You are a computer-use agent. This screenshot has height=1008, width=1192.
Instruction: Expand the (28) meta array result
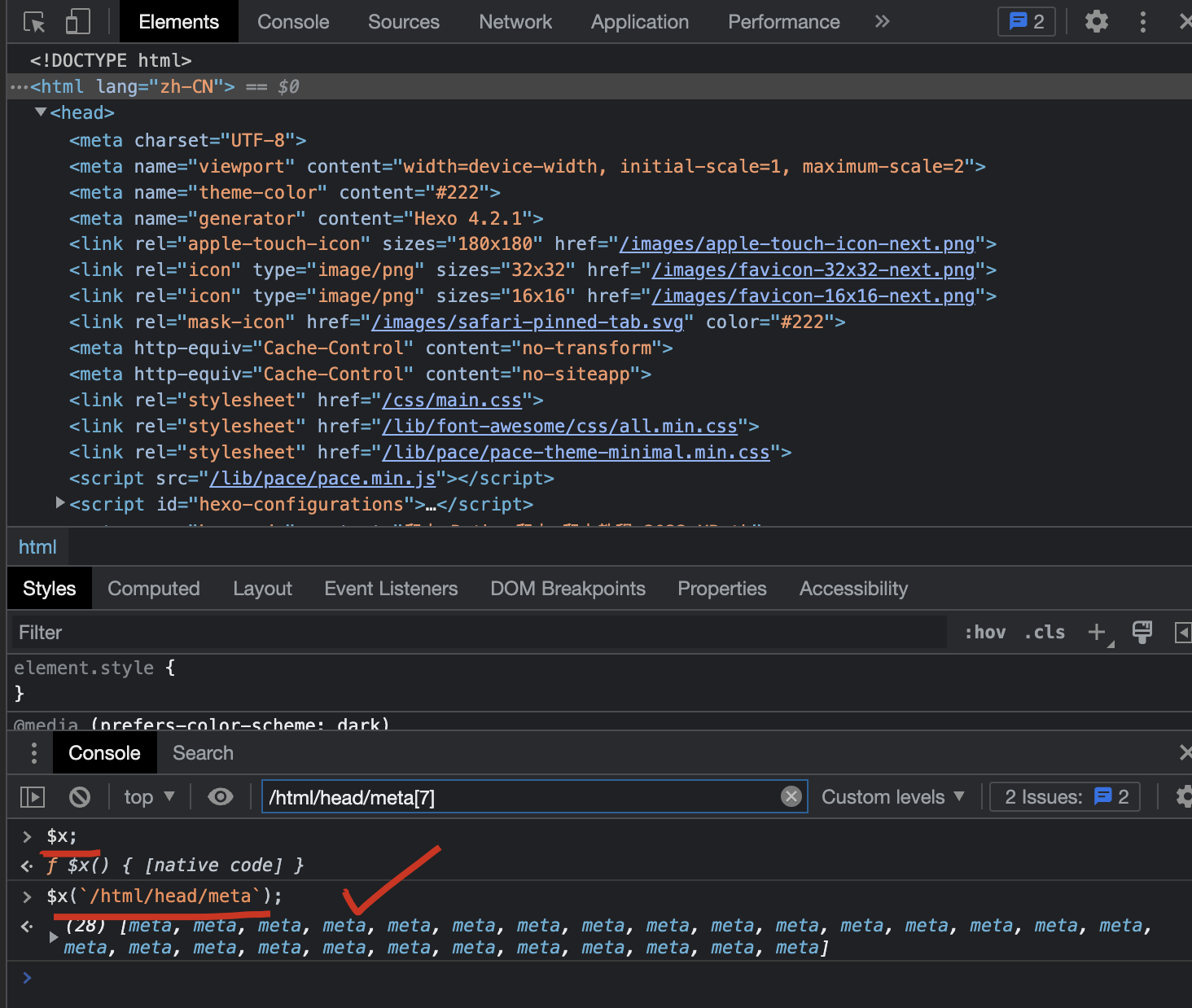[54, 937]
